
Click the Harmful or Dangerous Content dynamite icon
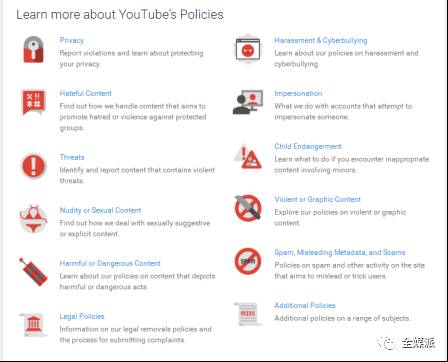click(33, 272)
